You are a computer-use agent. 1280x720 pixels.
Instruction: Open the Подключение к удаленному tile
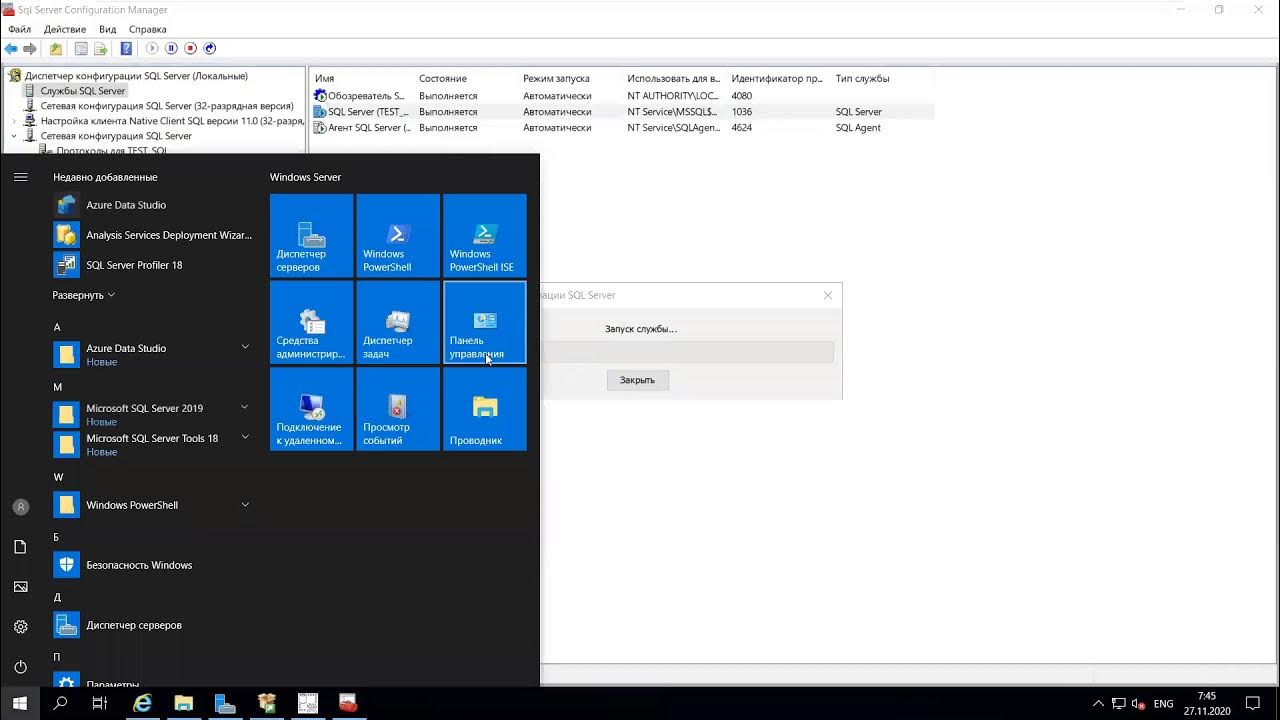coord(312,409)
